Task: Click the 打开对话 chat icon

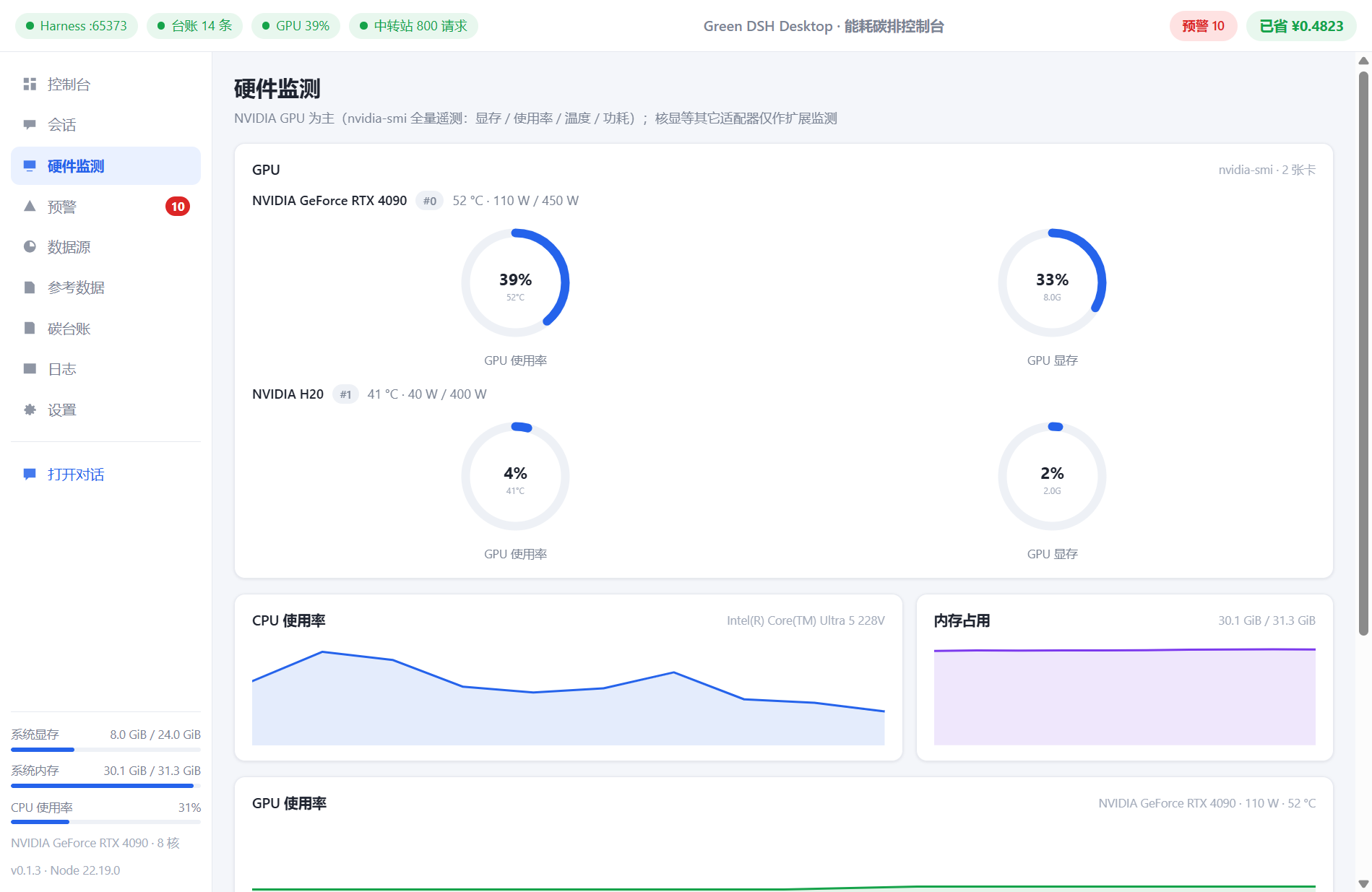Action: click(30, 475)
